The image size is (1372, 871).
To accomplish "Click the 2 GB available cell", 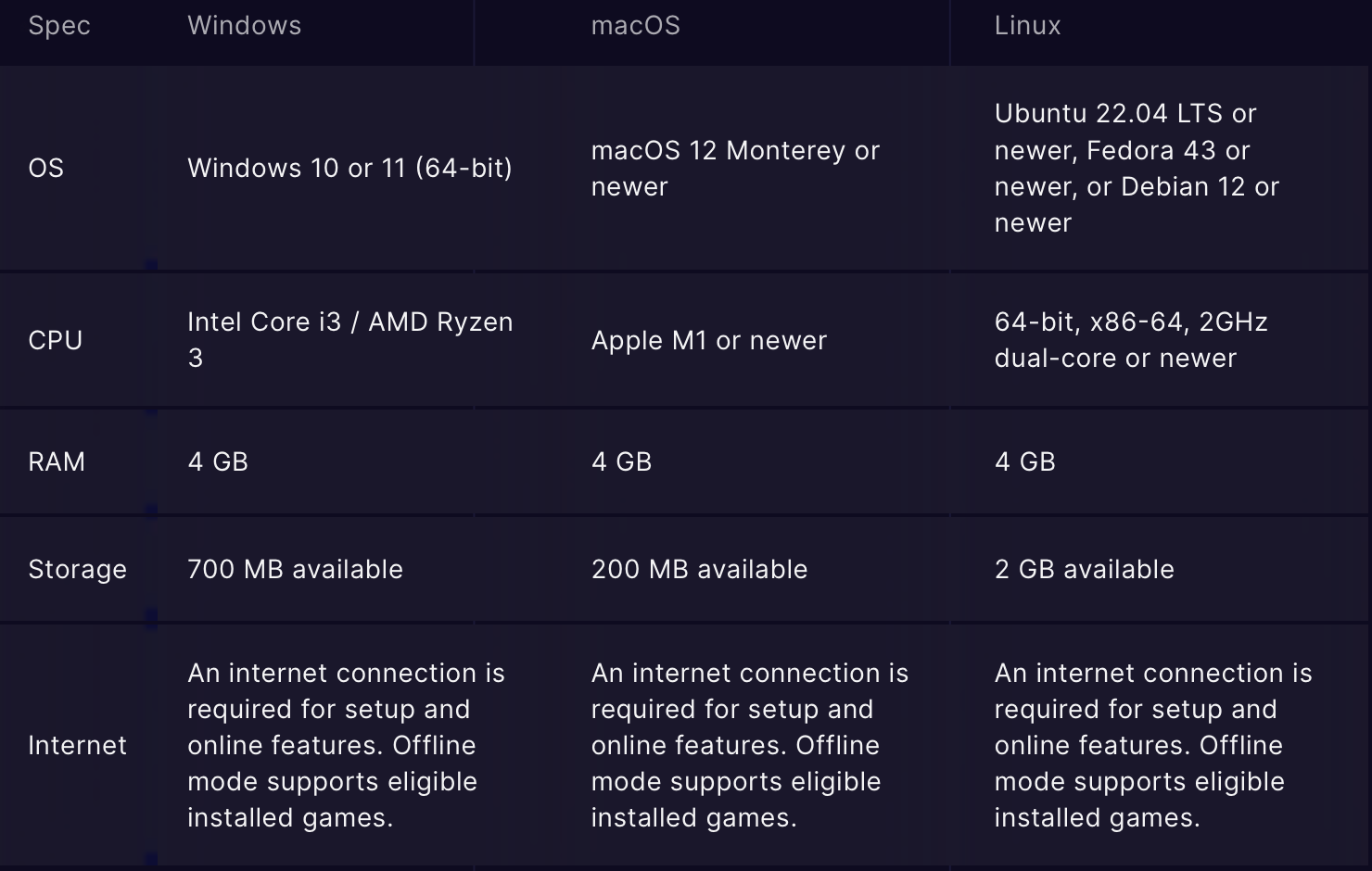I will [1084, 569].
